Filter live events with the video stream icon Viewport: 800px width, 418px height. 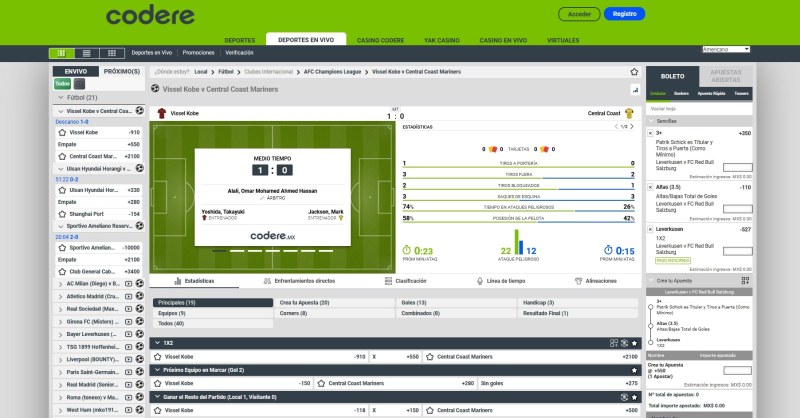click(x=79, y=84)
